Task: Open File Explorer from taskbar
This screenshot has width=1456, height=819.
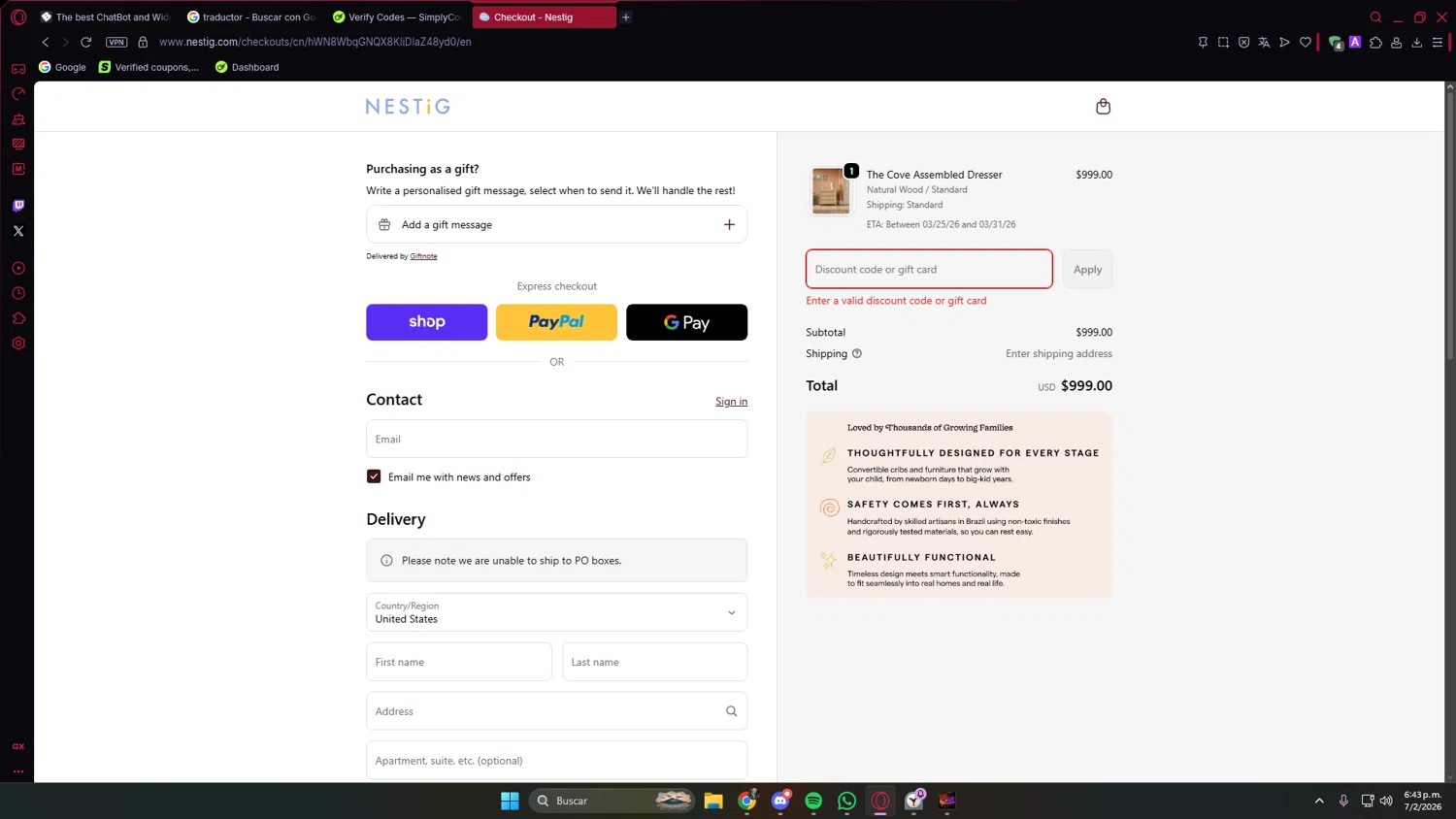Action: [713, 801]
